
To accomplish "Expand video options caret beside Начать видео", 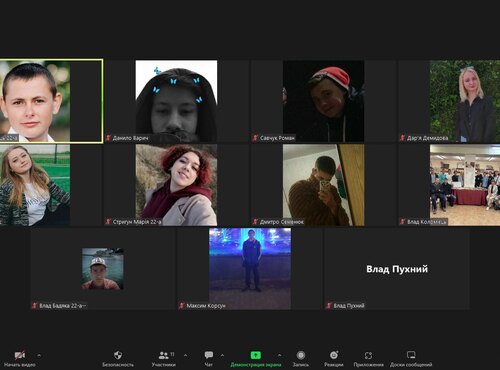I will pyautogui.click(x=39, y=355).
